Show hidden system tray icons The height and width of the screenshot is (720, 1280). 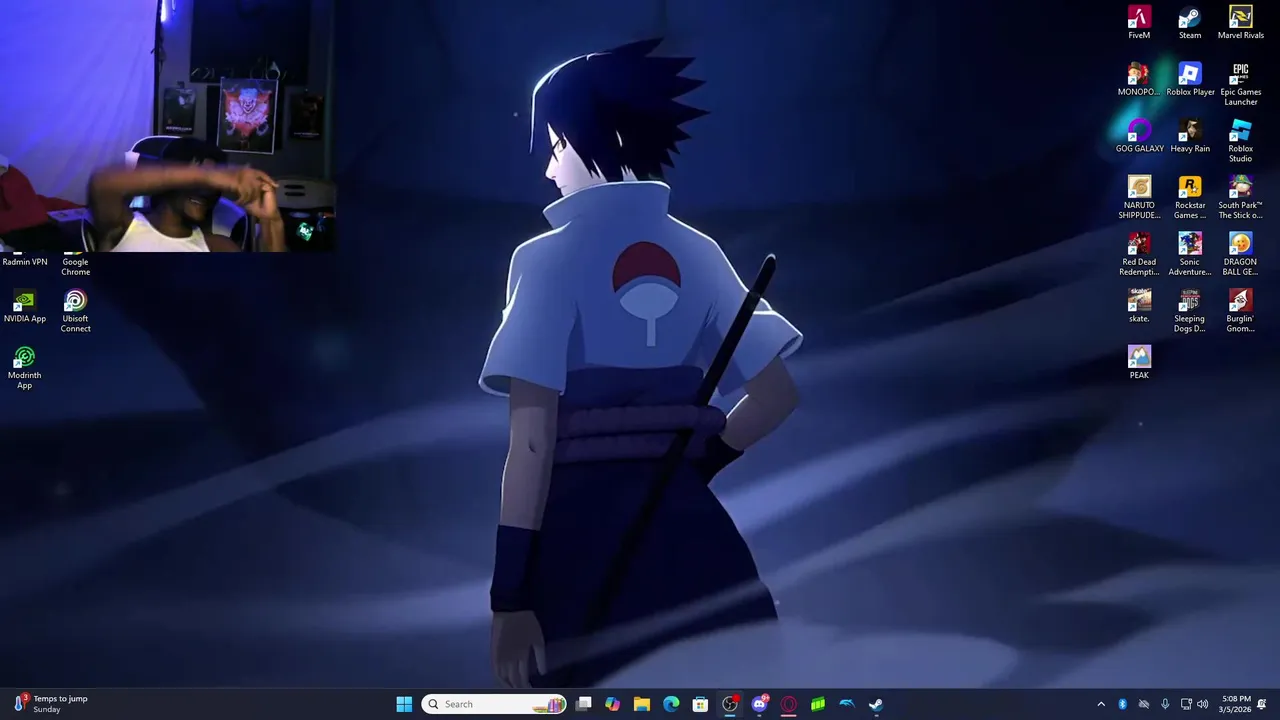(x=1101, y=704)
